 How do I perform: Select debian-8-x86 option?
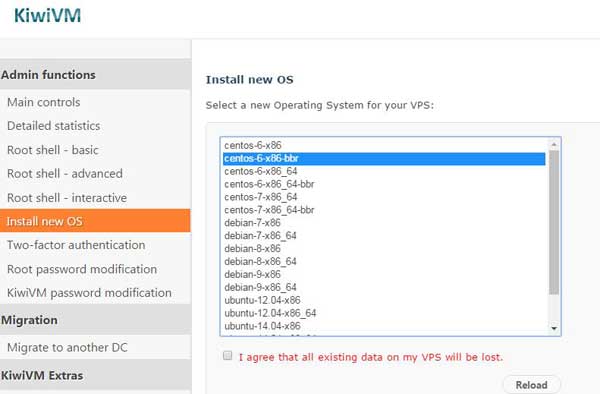pos(384,249)
